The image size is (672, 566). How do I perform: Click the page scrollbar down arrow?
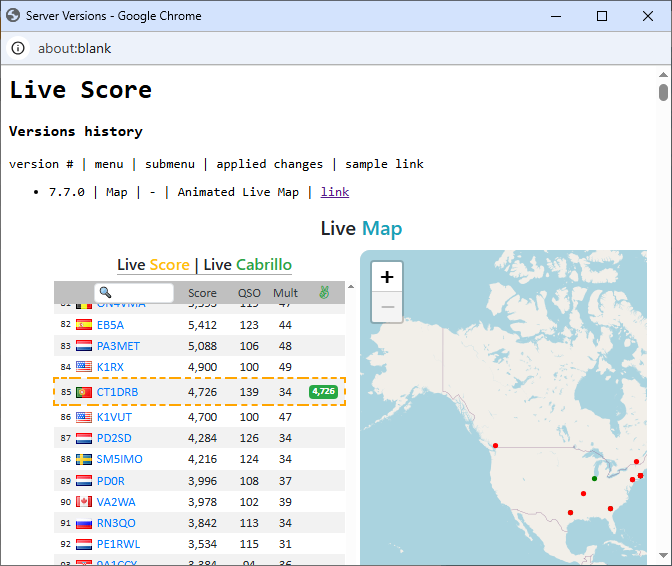click(x=663, y=555)
